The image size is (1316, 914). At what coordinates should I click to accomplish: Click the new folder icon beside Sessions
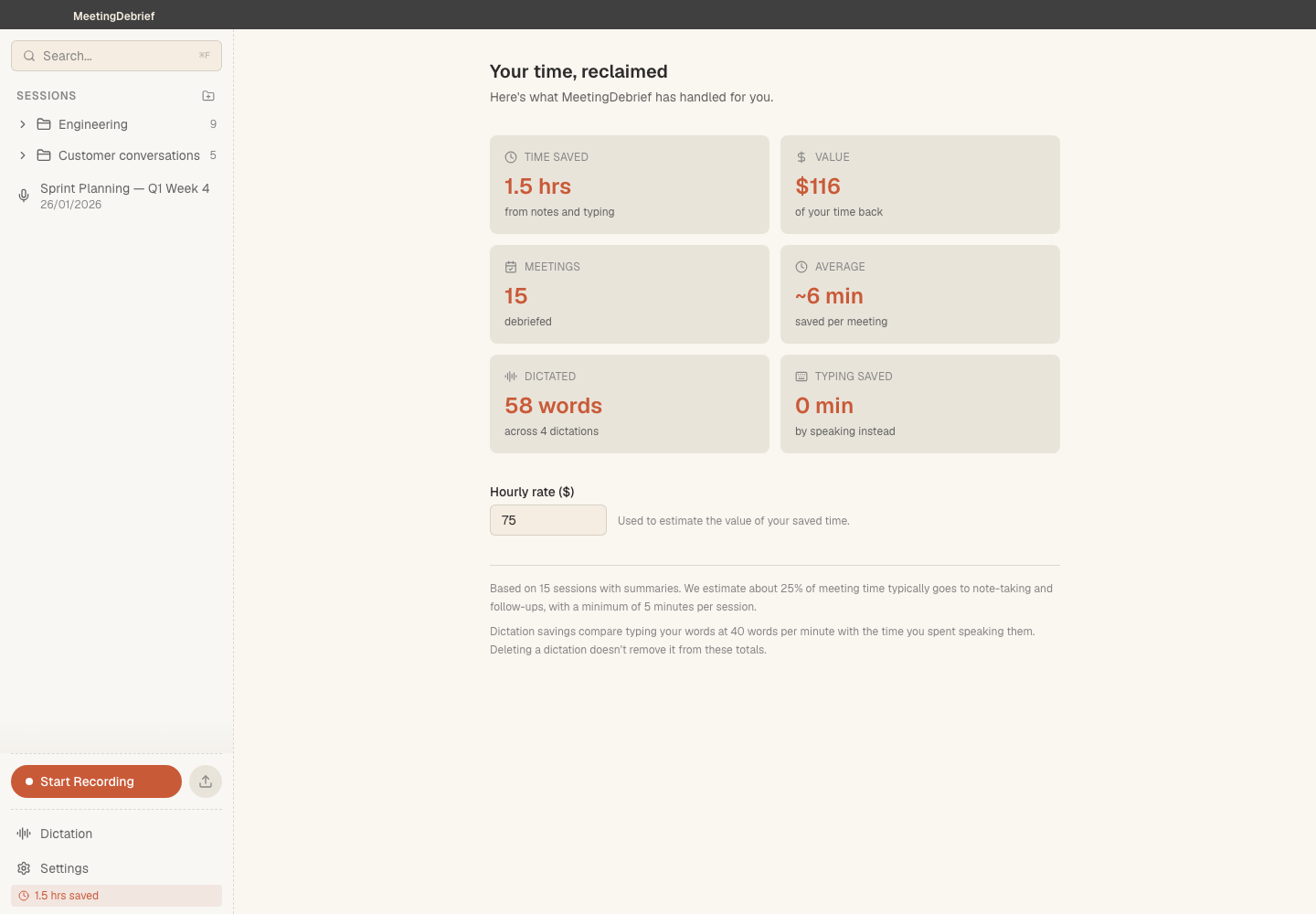point(208,96)
